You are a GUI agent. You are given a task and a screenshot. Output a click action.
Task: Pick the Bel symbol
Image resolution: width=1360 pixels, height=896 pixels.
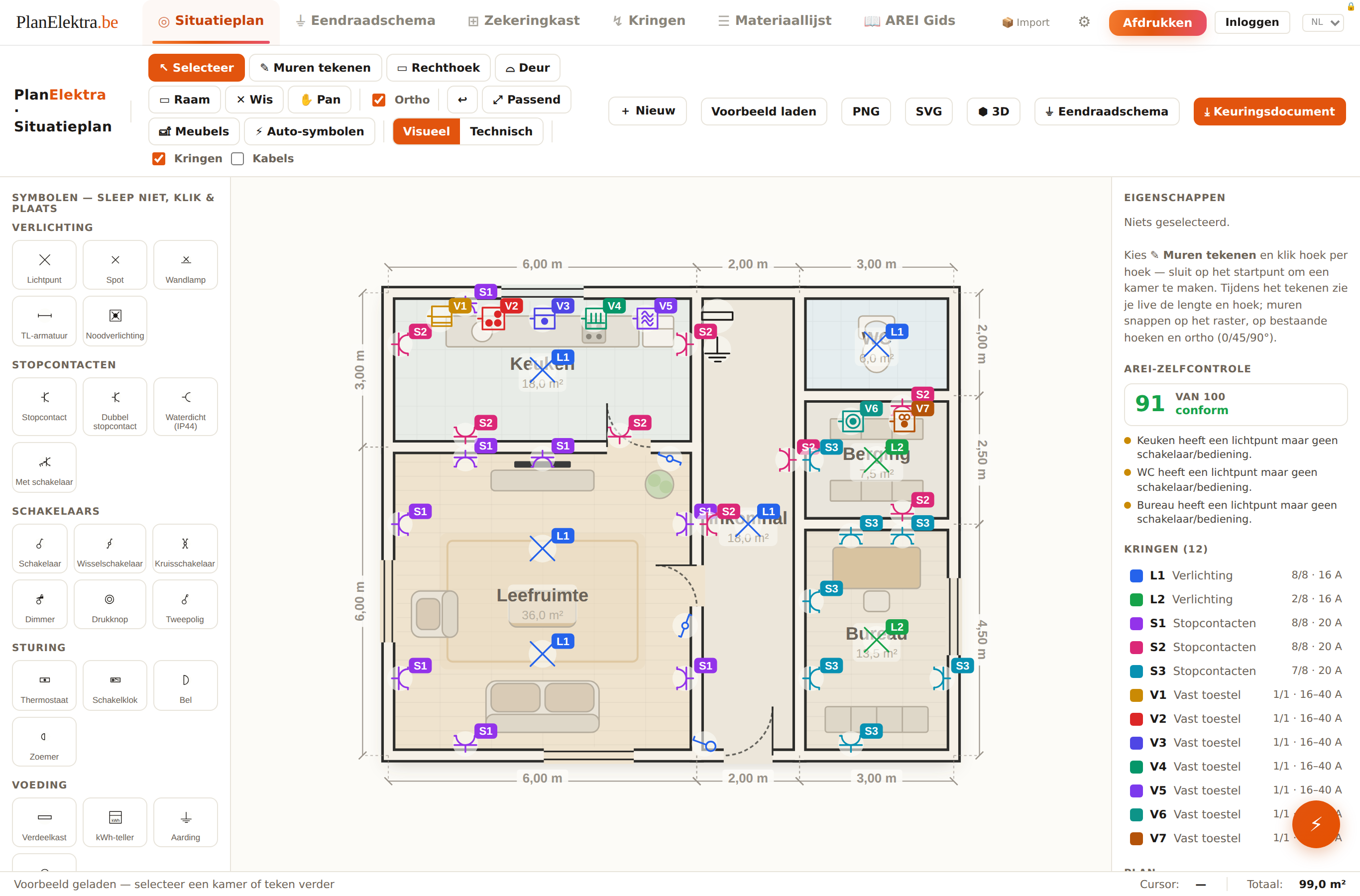(186, 685)
